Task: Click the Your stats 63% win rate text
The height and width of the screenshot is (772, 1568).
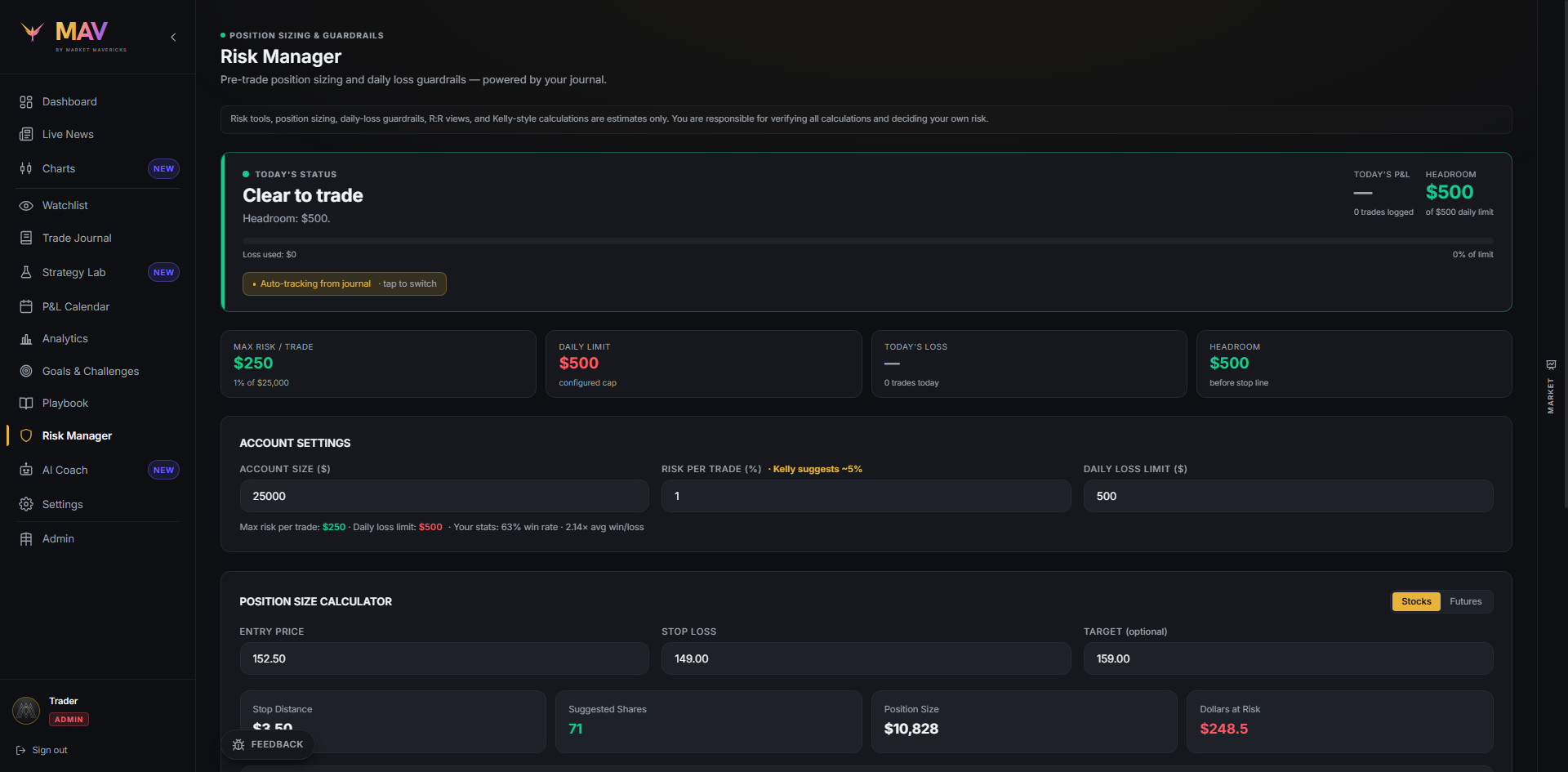Action: coord(549,528)
